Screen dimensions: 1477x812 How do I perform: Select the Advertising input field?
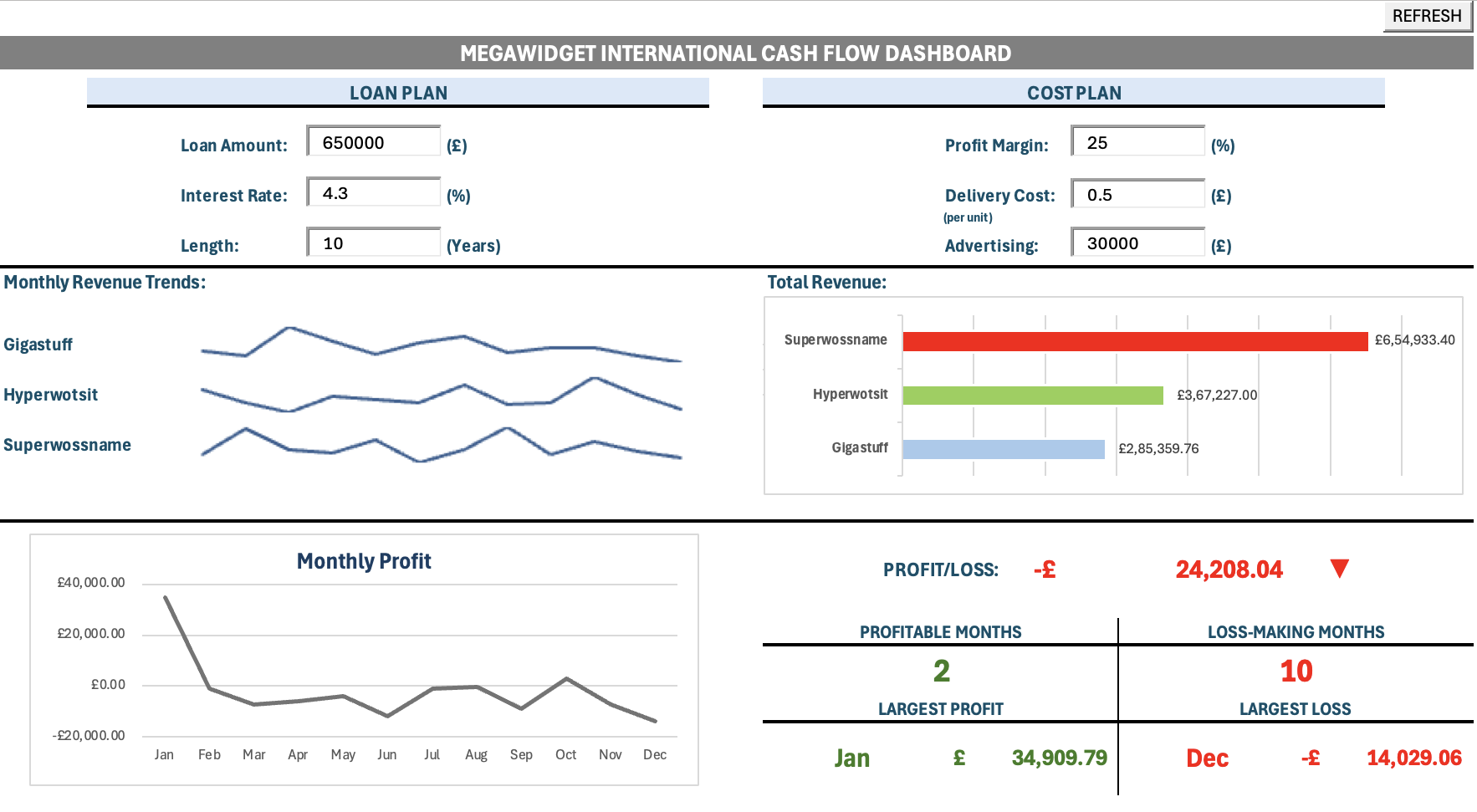(1137, 243)
